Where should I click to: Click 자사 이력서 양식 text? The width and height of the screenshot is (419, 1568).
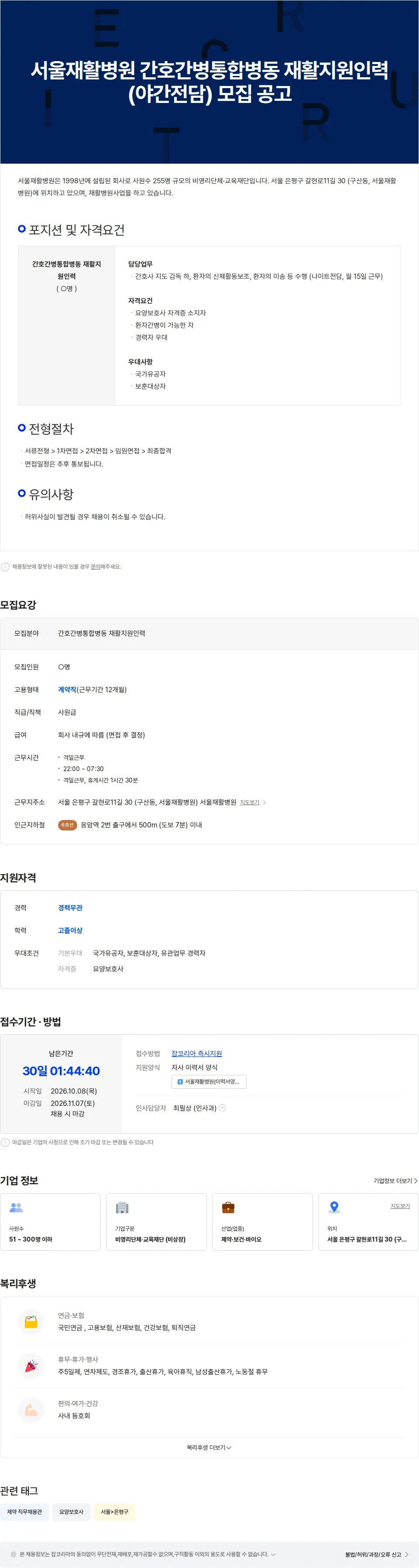[194, 1067]
